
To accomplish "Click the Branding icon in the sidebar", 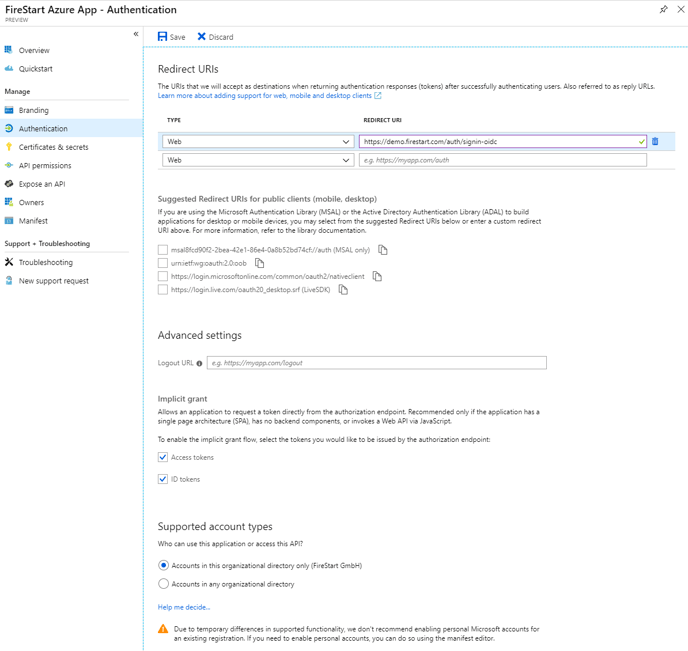I will point(9,110).
